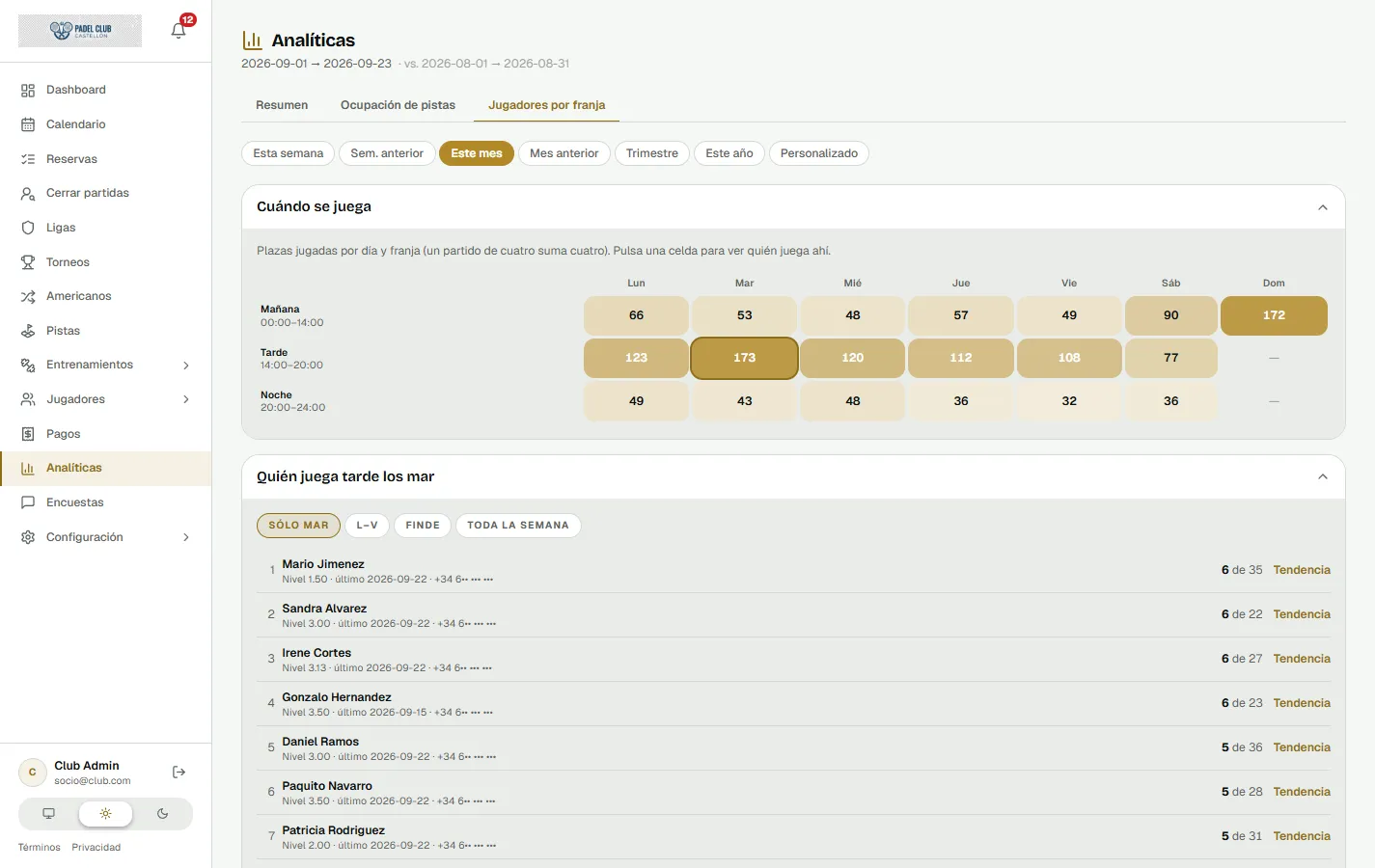
Task: Switch to dark theme mode
Action: [x=162, y=814]
